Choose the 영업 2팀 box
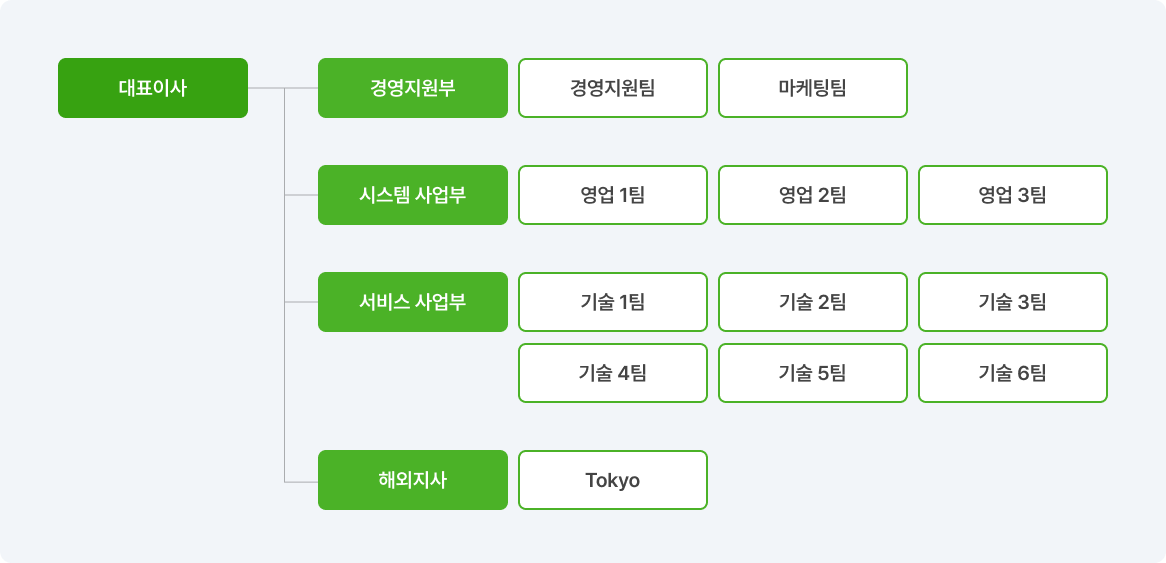 (x=813, y=195)
